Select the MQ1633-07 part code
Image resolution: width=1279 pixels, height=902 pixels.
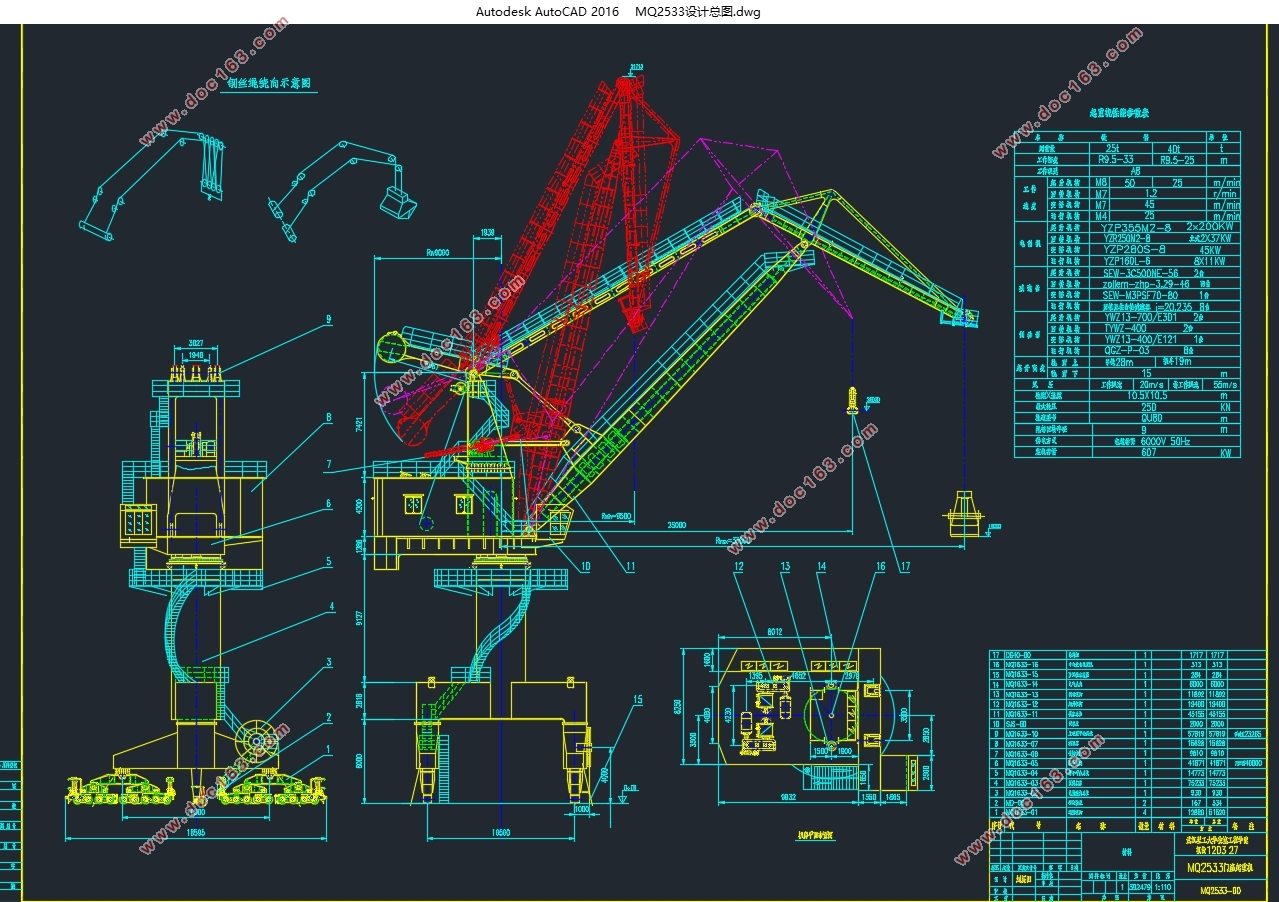1022,744
